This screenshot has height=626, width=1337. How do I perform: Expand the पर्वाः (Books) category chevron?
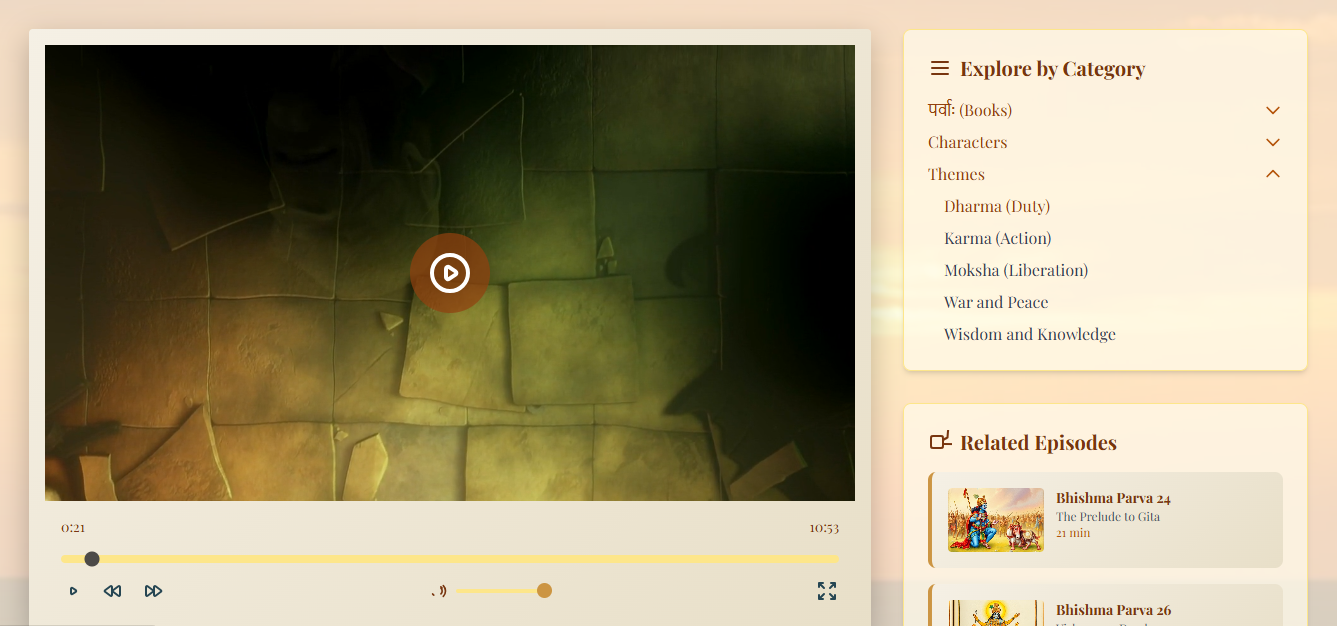[1273, 110]
